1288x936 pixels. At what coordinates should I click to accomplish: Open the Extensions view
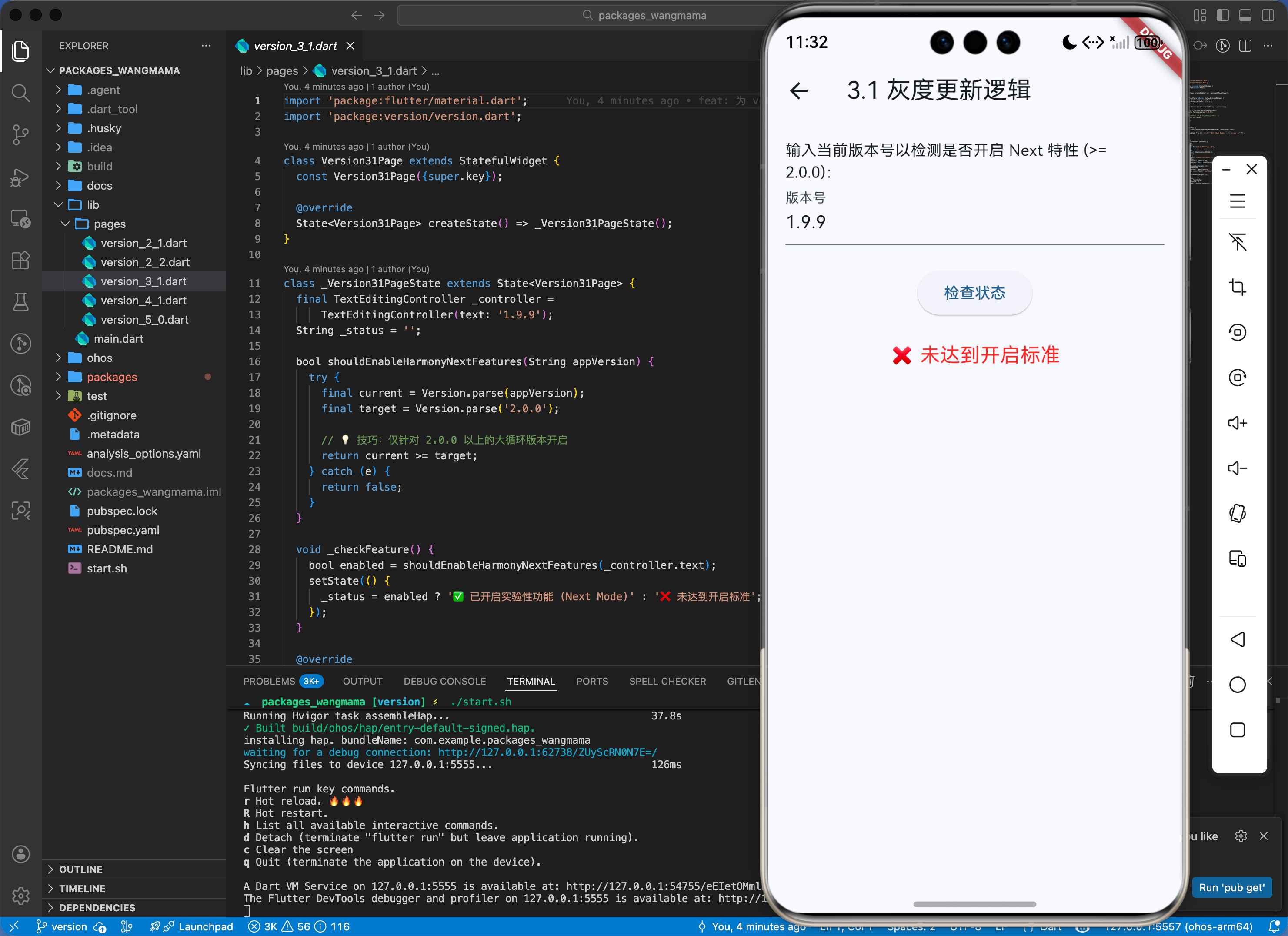[x=20, y=261]
